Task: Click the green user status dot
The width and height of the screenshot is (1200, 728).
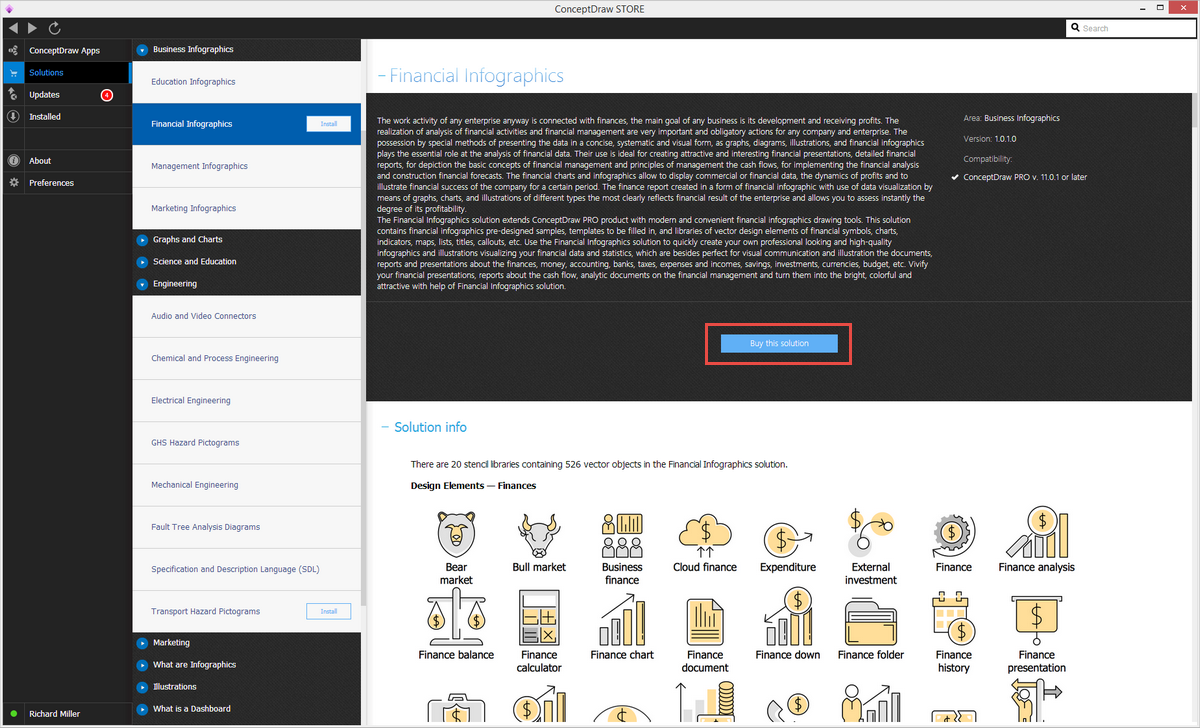Action: click(x=13, y=714)
